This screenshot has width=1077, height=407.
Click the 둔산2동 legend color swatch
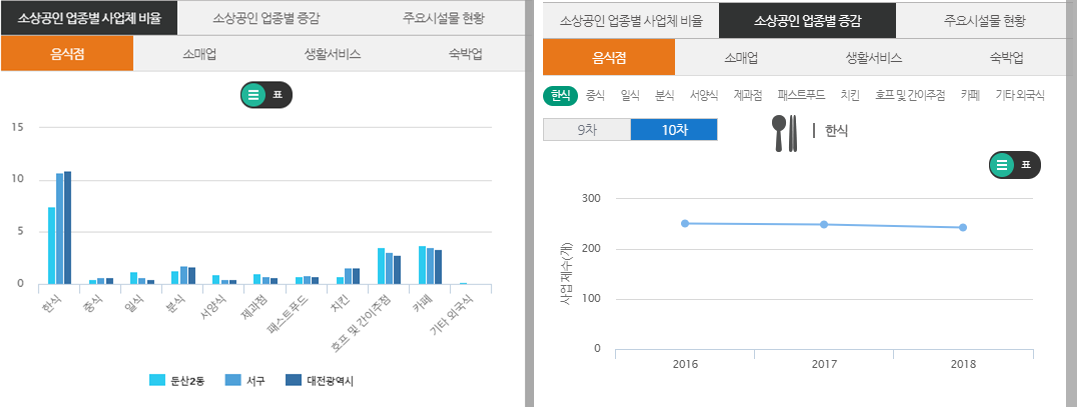tap(157, 380)
